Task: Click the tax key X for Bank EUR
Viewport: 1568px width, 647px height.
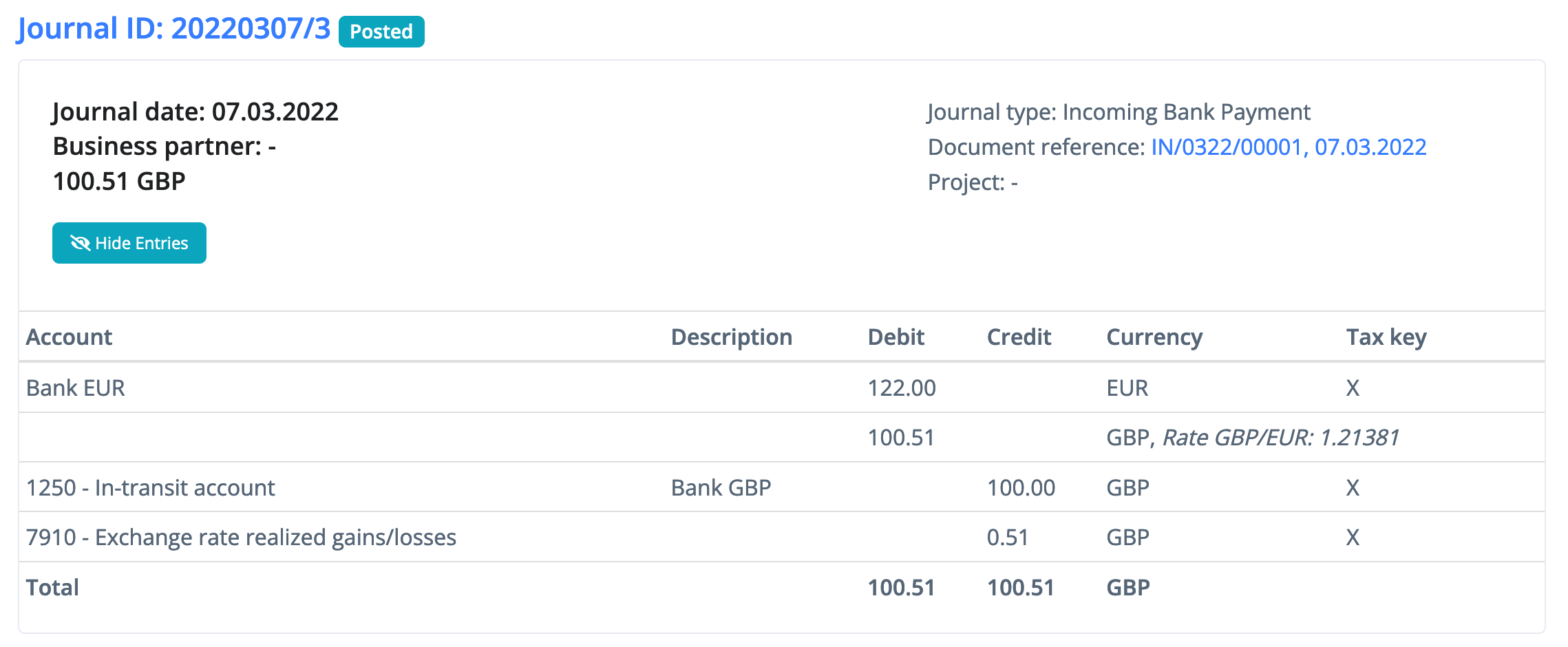Action: coord(1353,388)
